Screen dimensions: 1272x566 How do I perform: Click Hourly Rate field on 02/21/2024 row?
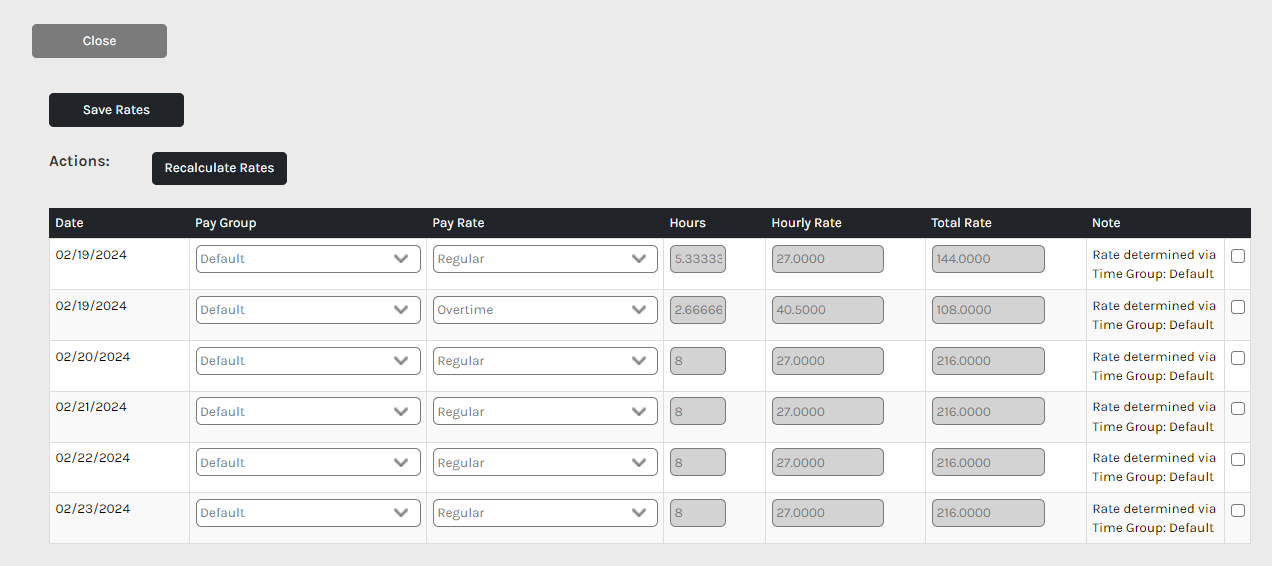(828, 412)
